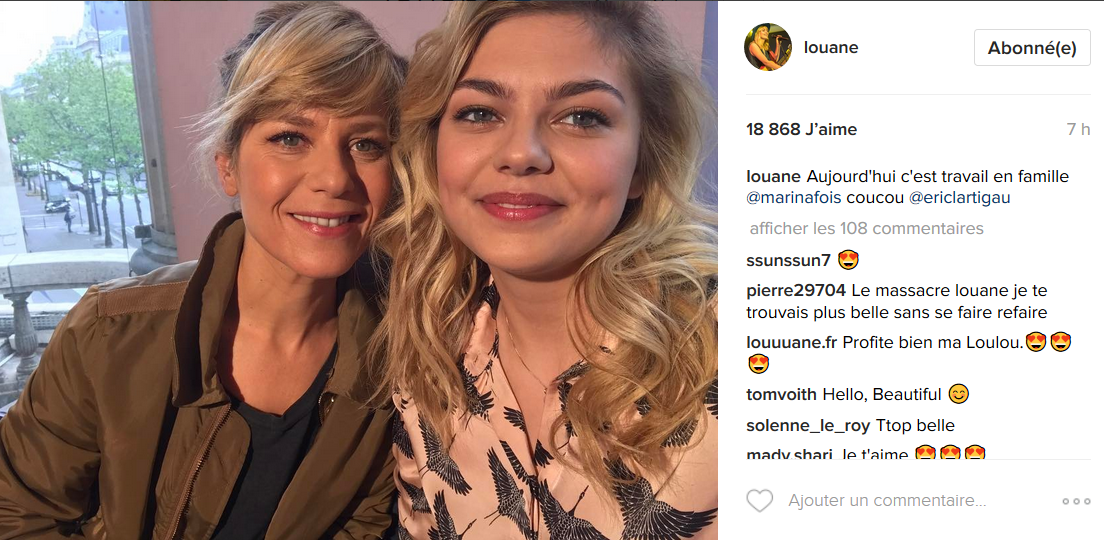Go to solenne_le_roy's profile
The width and height of the screenshot is (1104, 540).
pos(808,425)
